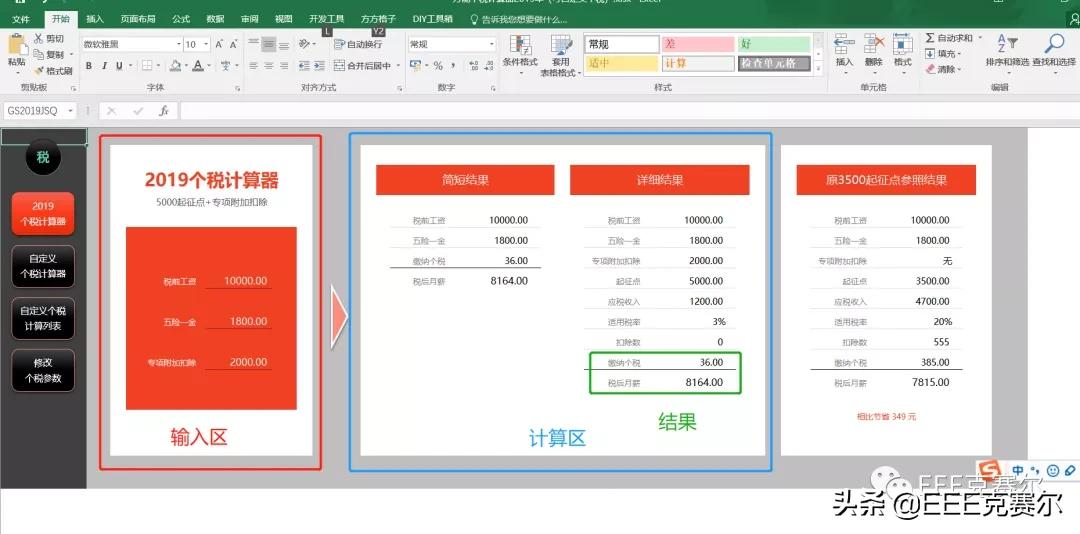Increase font size with larger A icon
This screenshot has height=534, width=1080.
pyautogui.click(x=219, y=44)
